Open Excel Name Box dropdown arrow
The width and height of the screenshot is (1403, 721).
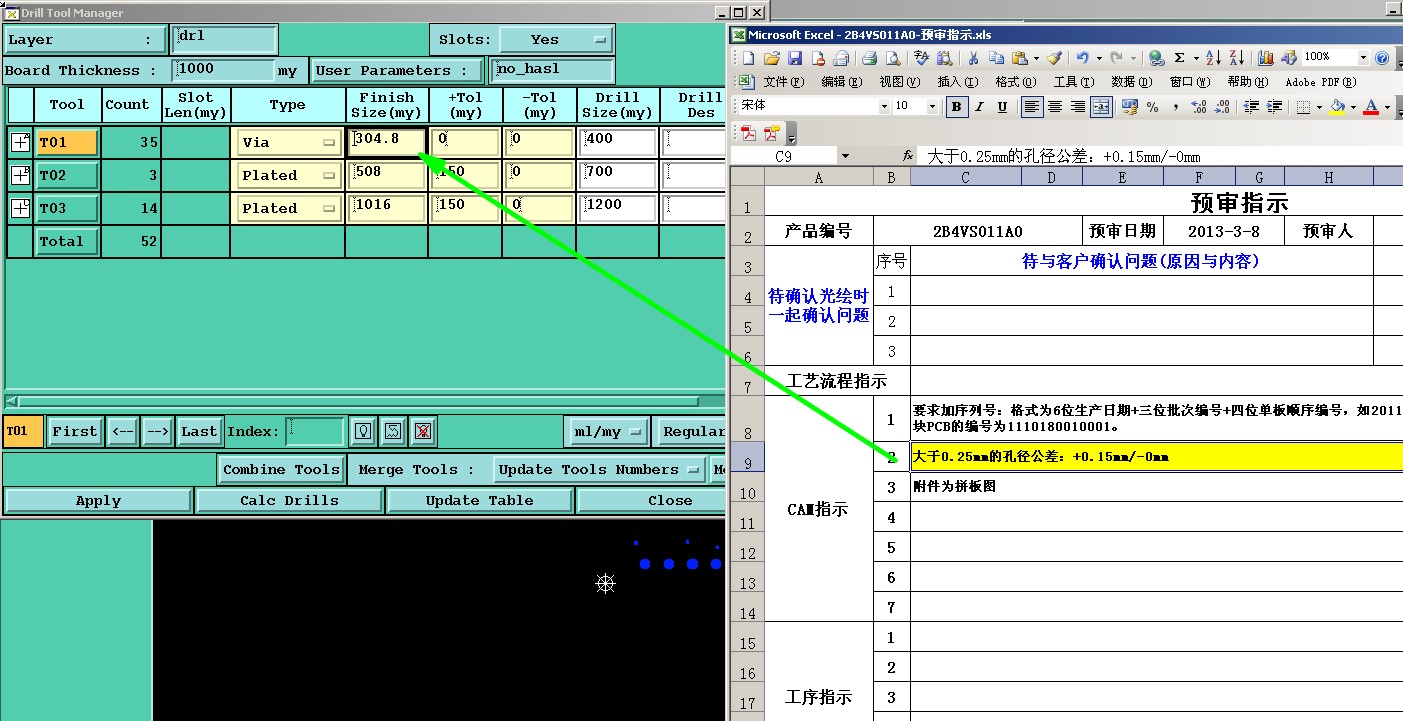pos(845,157)
